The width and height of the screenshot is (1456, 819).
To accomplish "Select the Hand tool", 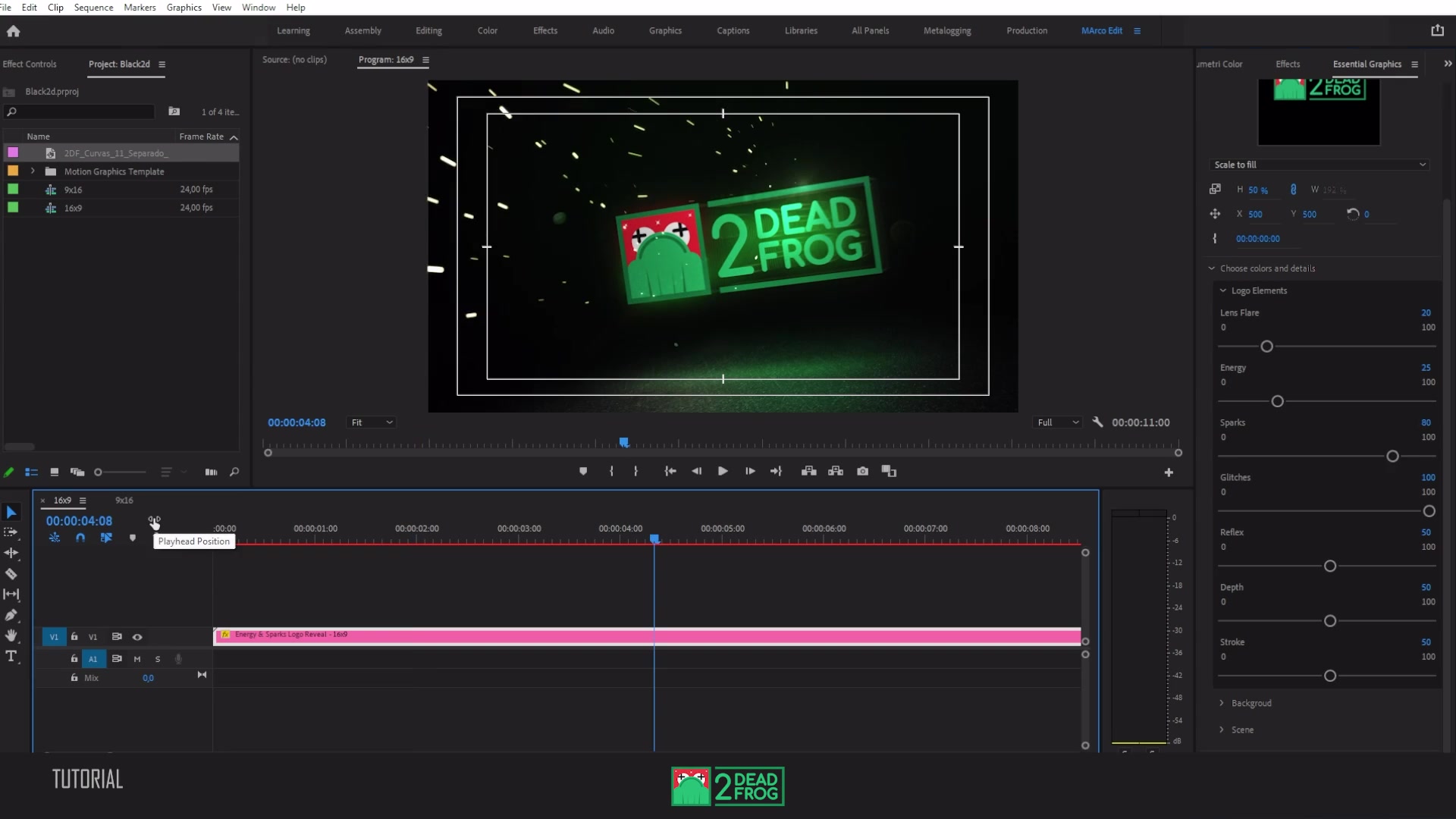I will (11, 635).
